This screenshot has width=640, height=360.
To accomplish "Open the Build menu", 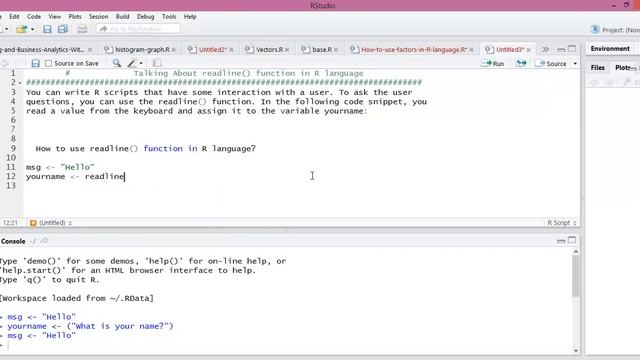I will (x=122, y=16).
